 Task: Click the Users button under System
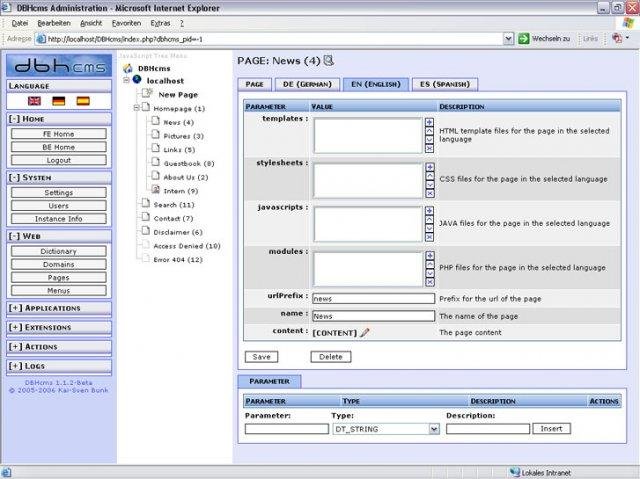pos(59,206)
